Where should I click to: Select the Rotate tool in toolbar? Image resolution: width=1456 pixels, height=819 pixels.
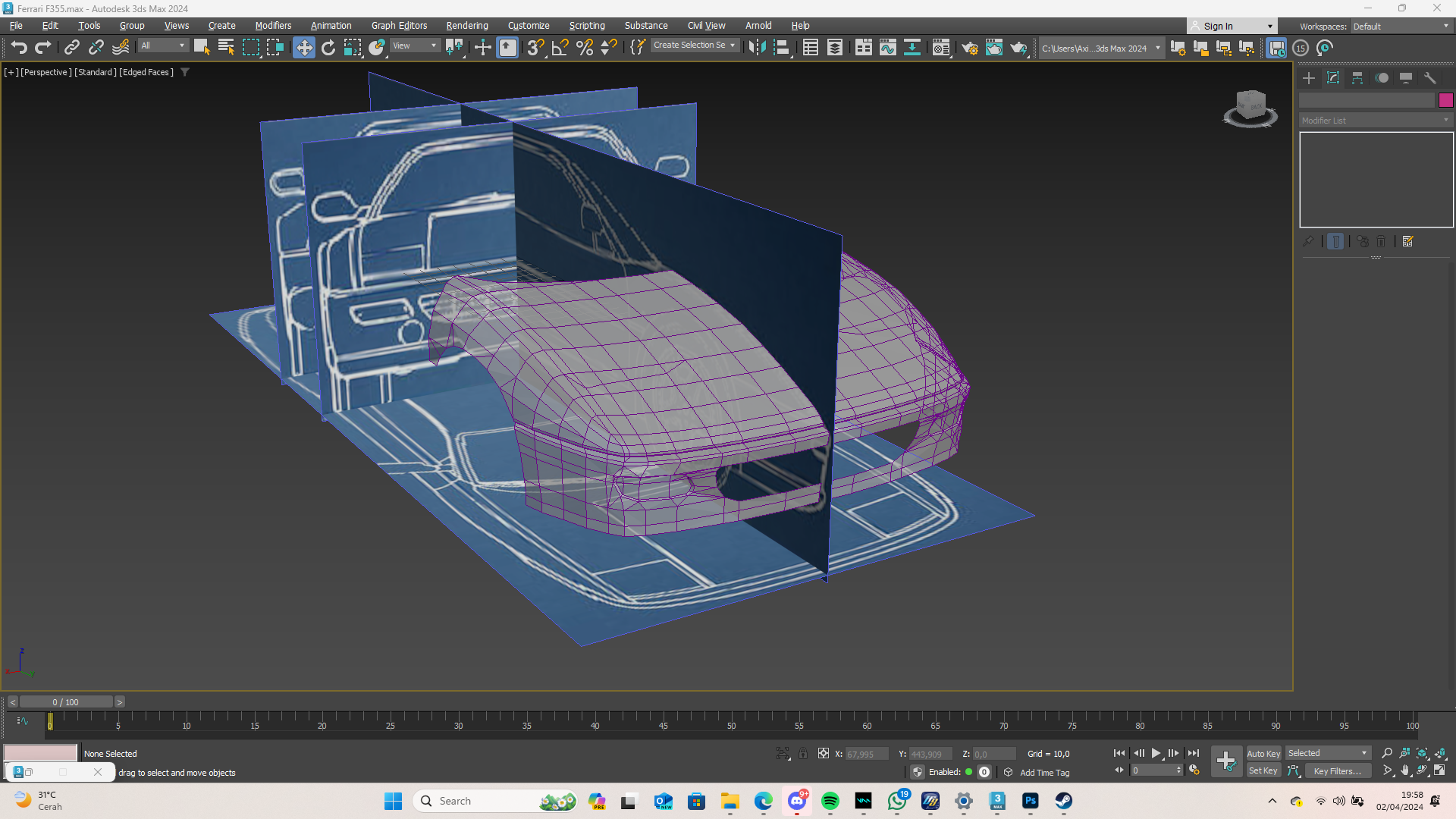point(328,48)
